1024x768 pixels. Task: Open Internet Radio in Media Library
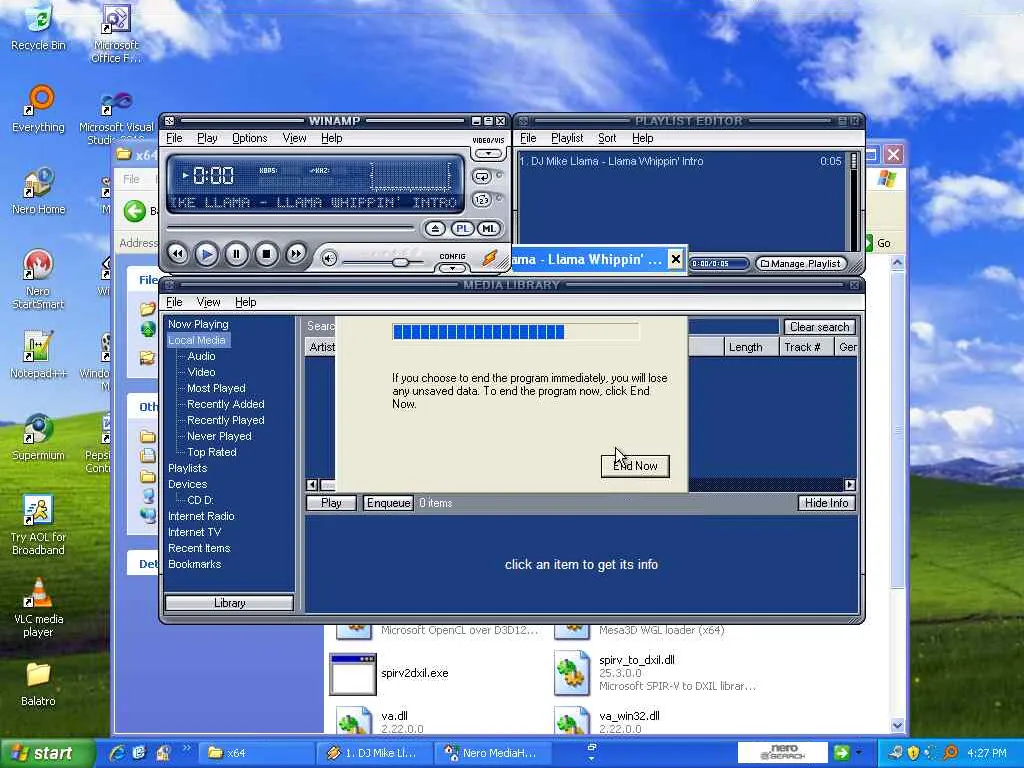coord(201,516)
